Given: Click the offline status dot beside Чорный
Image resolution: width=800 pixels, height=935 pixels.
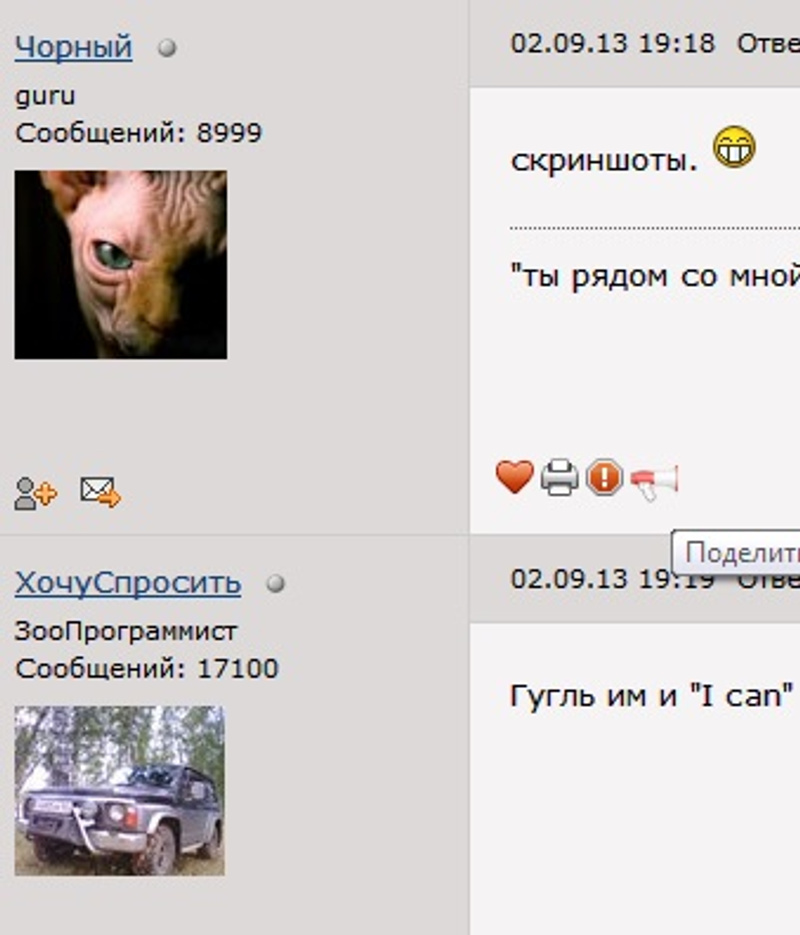Looking at the screenshot, I should (x=167, y=48).
